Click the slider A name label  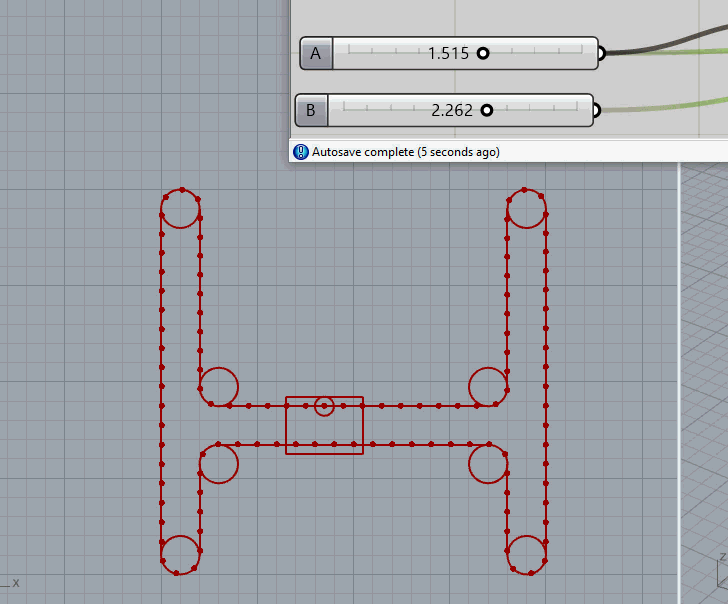tap(316, 54)
